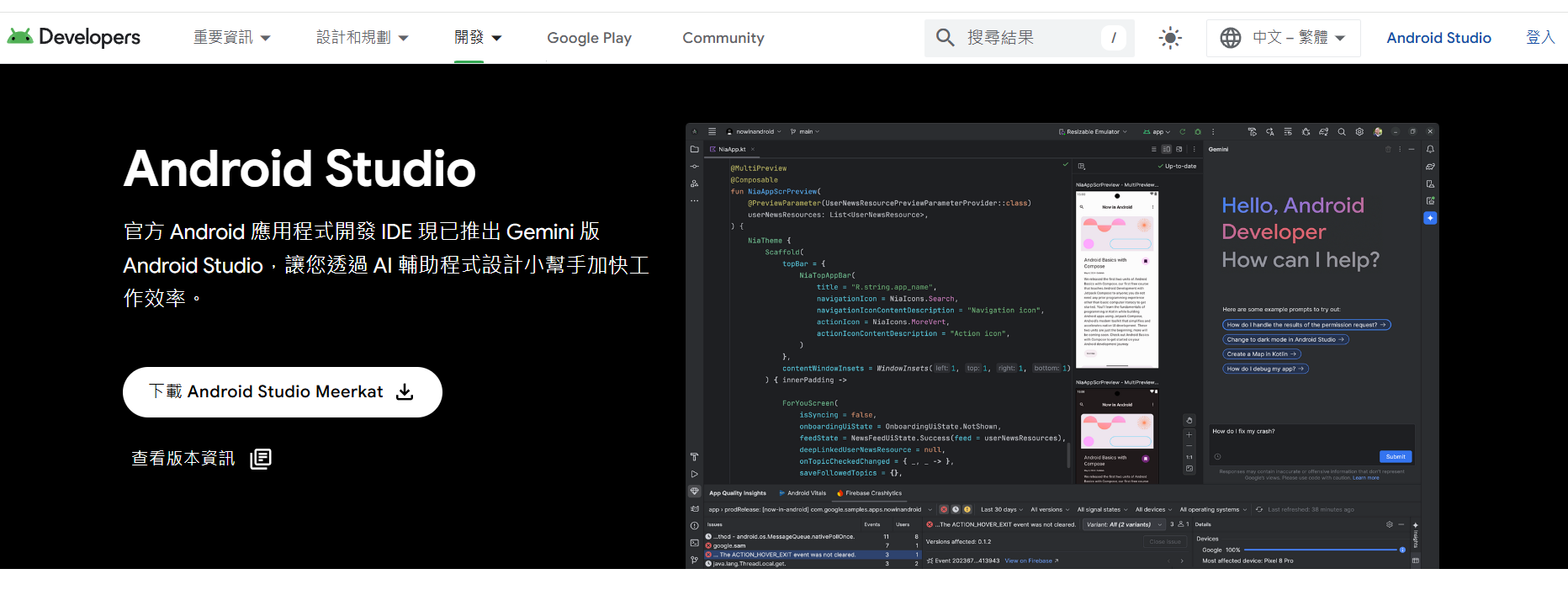
Task: Click the IDE settings gear icon
Action: [1359, 131]
